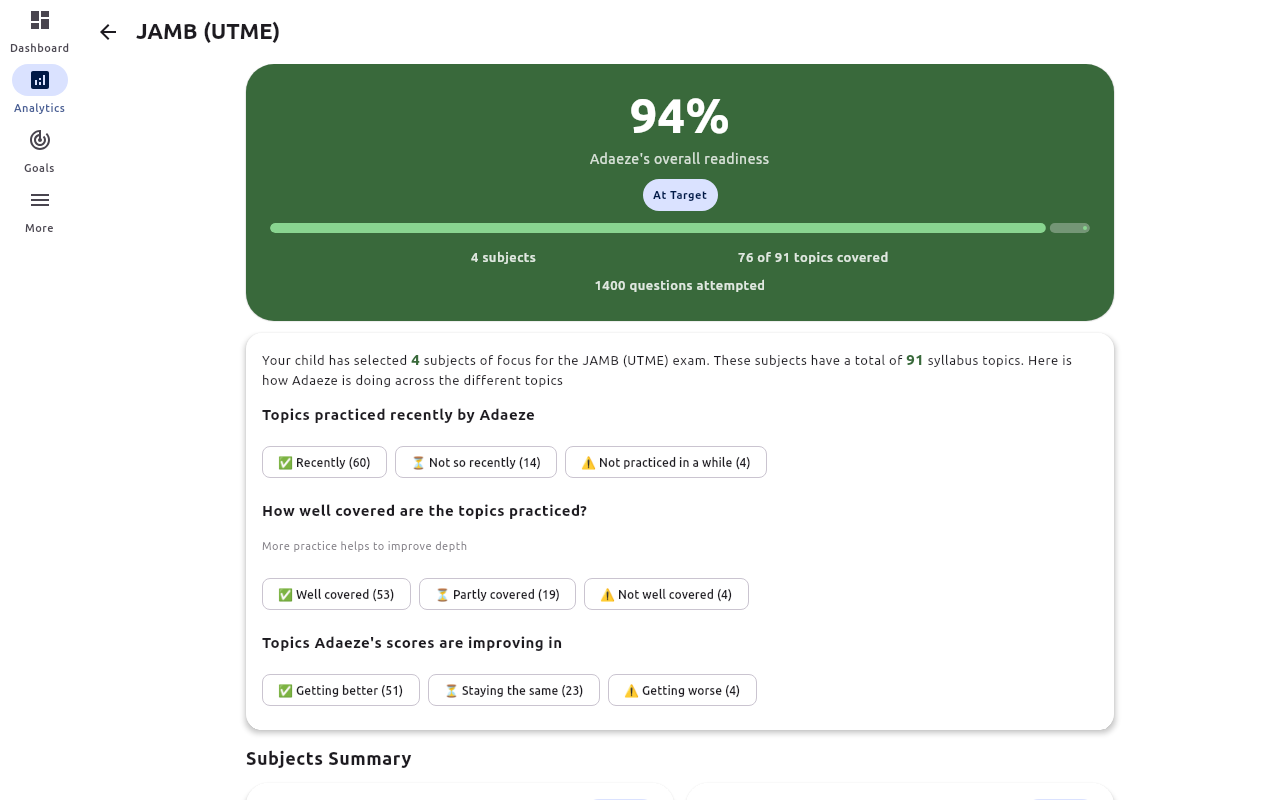Screen dimensions: 1280x800
Task: Toggle the Staying the same (23) chip
Action: 514,690
